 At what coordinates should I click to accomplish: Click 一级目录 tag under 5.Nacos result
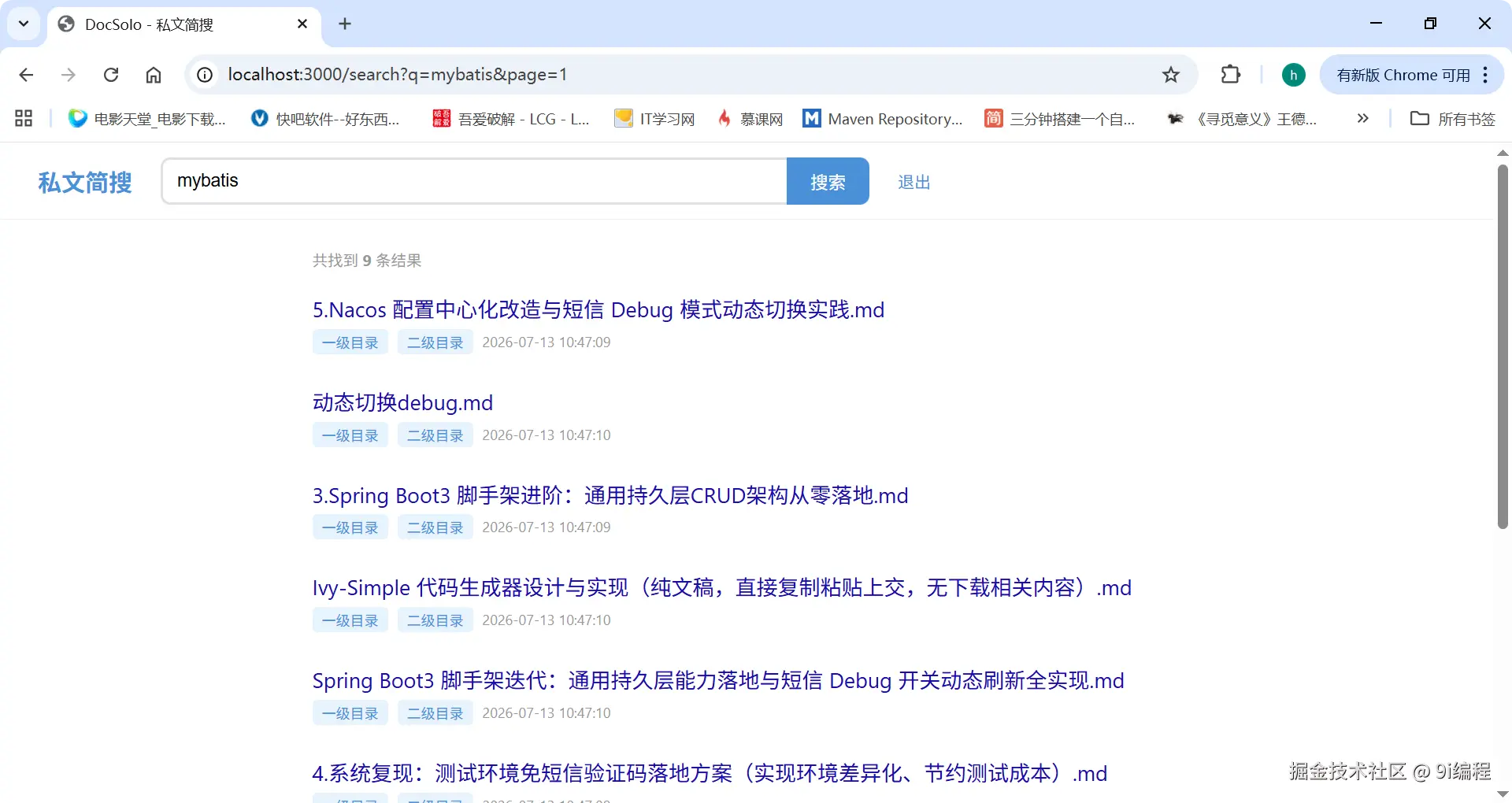350,342
